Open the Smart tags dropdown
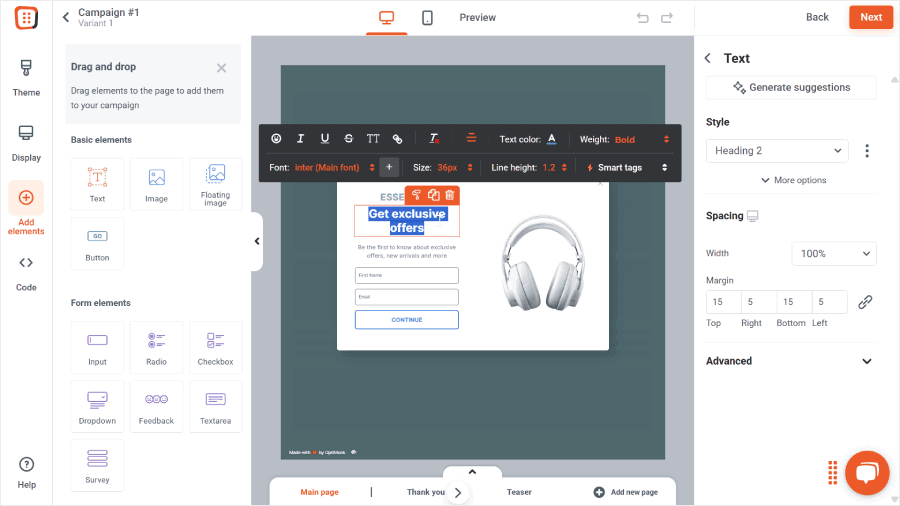This screenshot has height=506, width=900. click(x=627, y=168)
